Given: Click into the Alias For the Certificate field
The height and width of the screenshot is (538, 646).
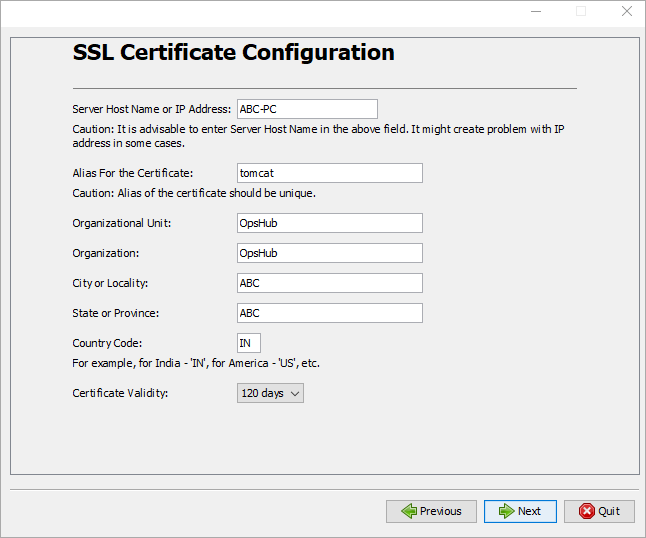Looking at the screenshot, I should [x=329, y=173].
